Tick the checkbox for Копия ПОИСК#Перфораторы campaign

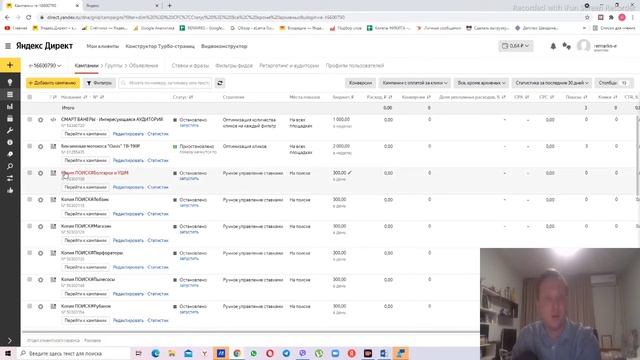click(x=29, y=253)
